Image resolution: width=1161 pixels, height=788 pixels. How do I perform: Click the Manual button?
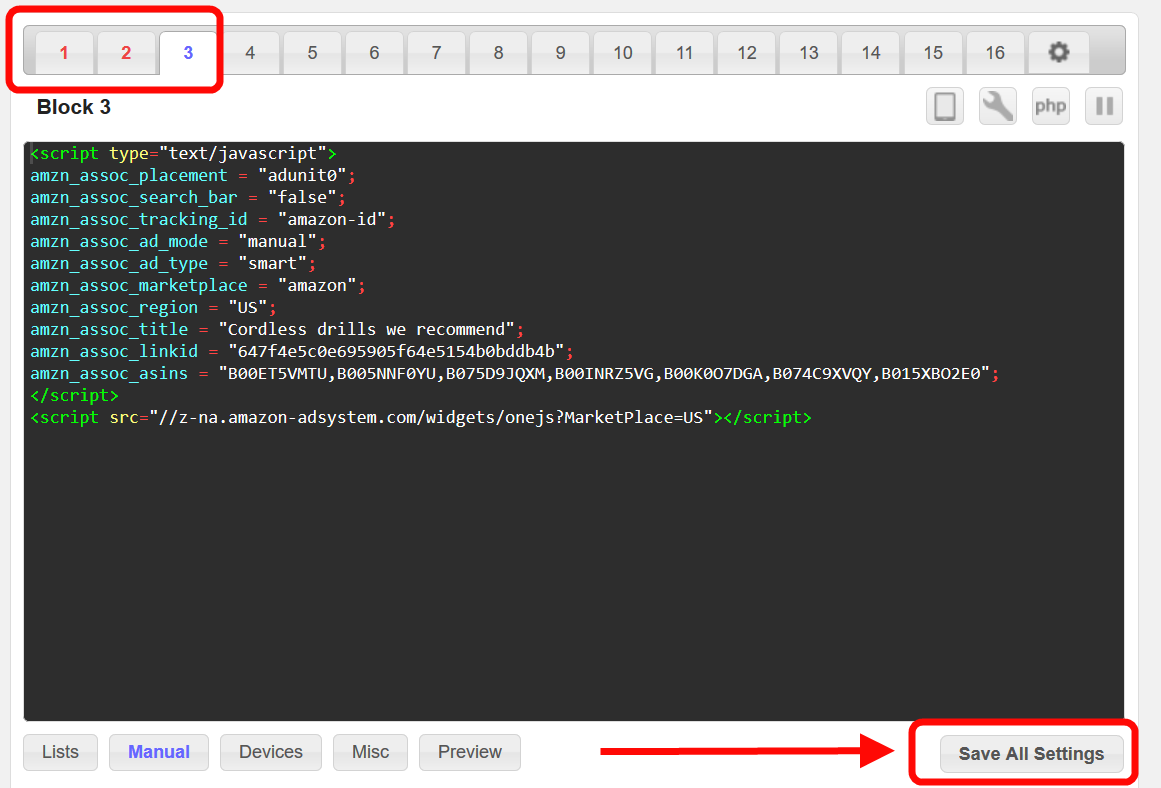point(159,752)
